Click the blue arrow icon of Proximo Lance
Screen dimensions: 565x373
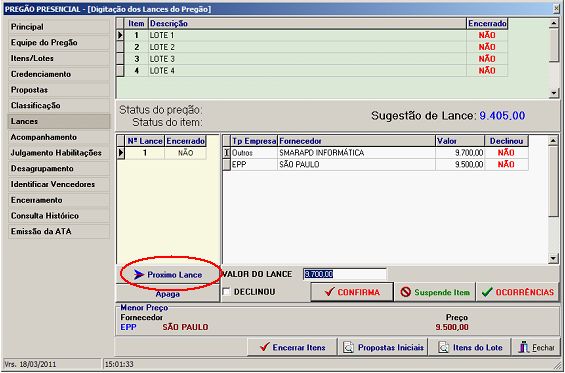click(138, 275)
